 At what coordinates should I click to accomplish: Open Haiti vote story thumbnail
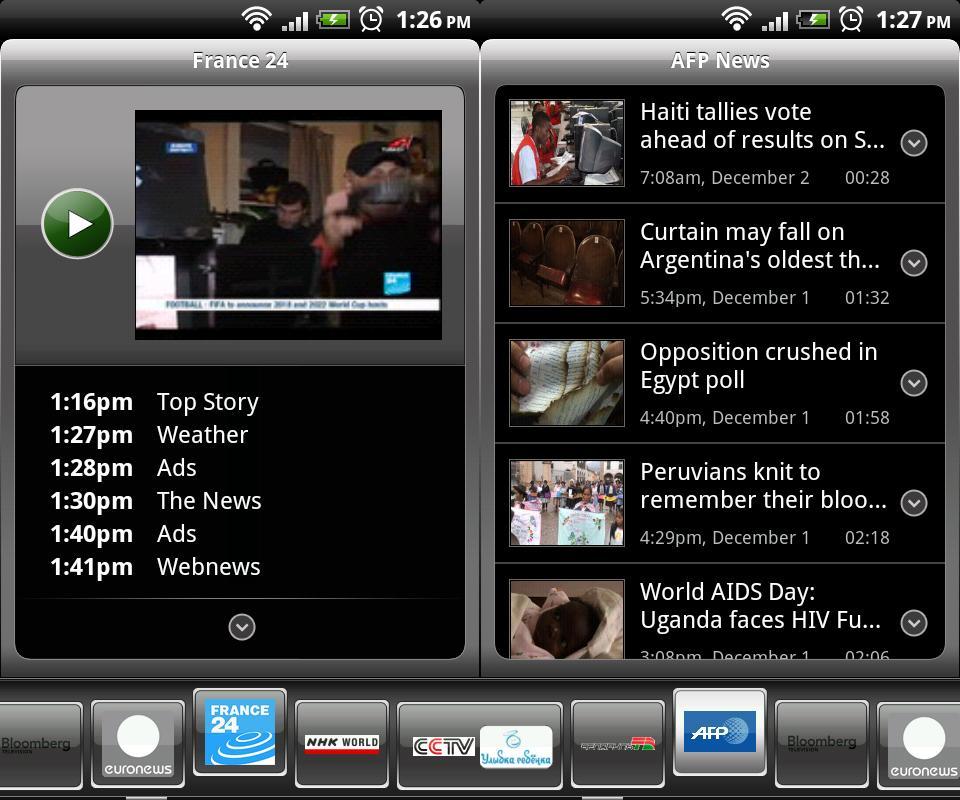(567, 143)
